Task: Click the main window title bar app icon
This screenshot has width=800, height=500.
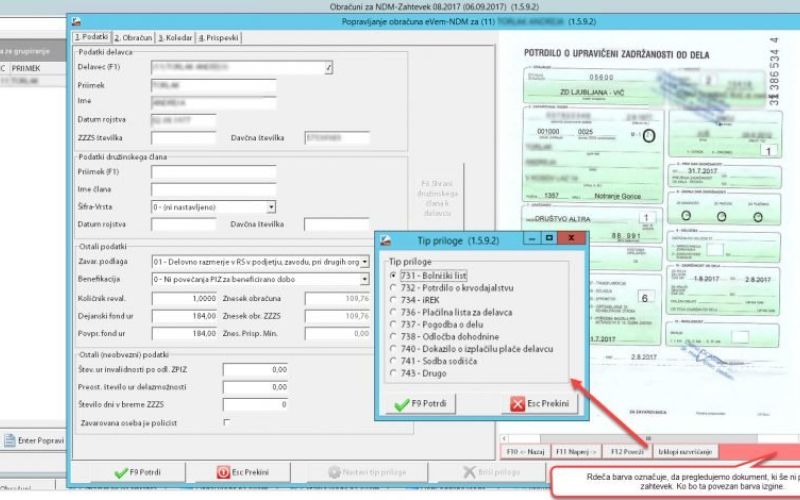Action: [77, 21]
